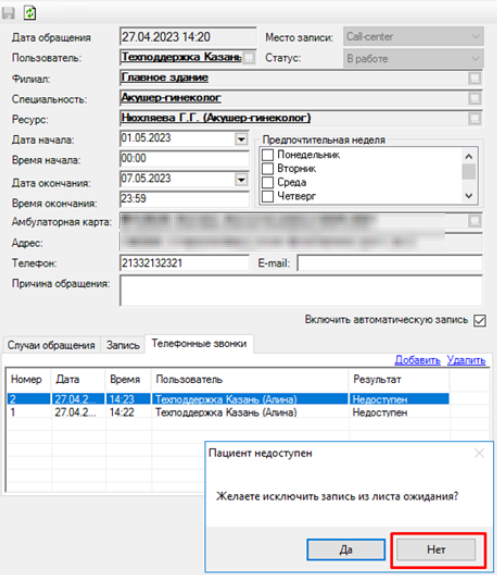Image resolution: width=497 pixels, height=575 pixels.
Task: Open the lookup button for Филиал field
Action: point(475,78)
